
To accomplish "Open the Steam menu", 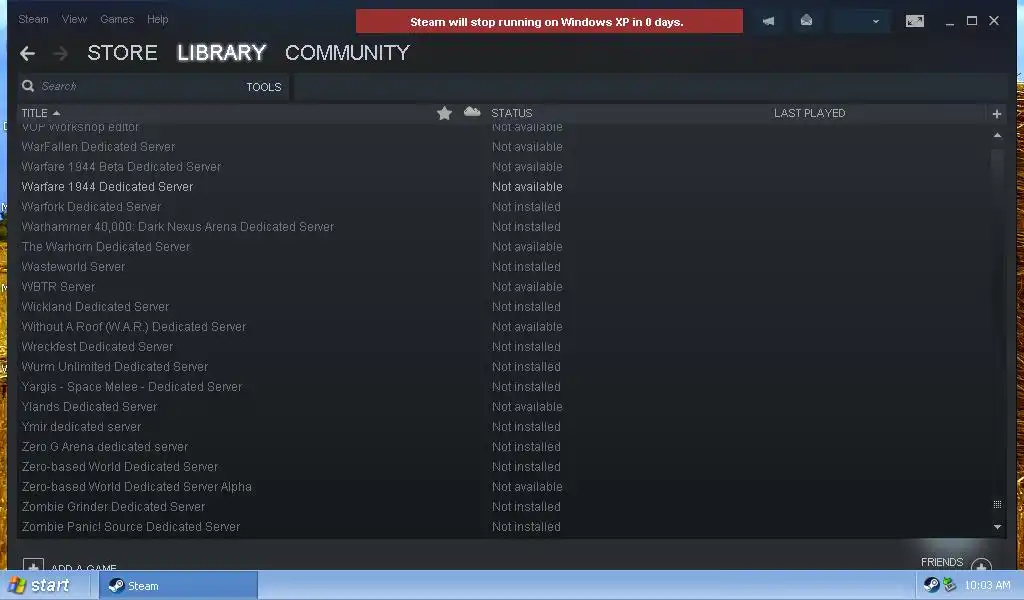I will click(33, 19).
